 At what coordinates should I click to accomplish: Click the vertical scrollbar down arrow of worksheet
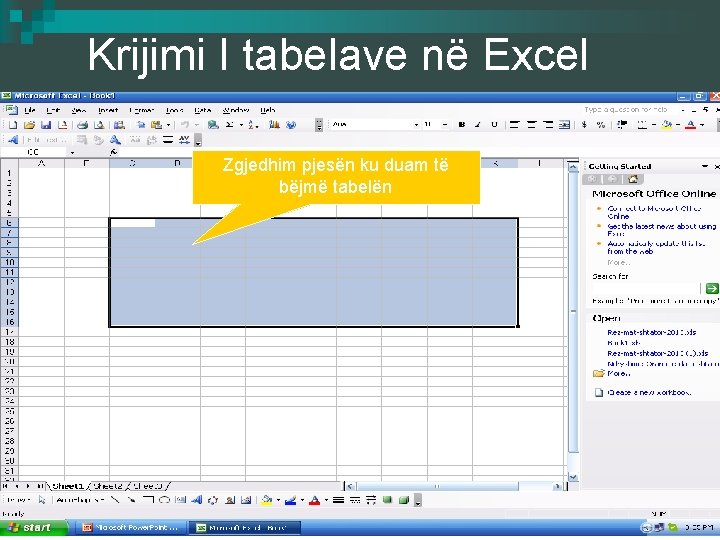pyautogui.click(x=573, y=478)
